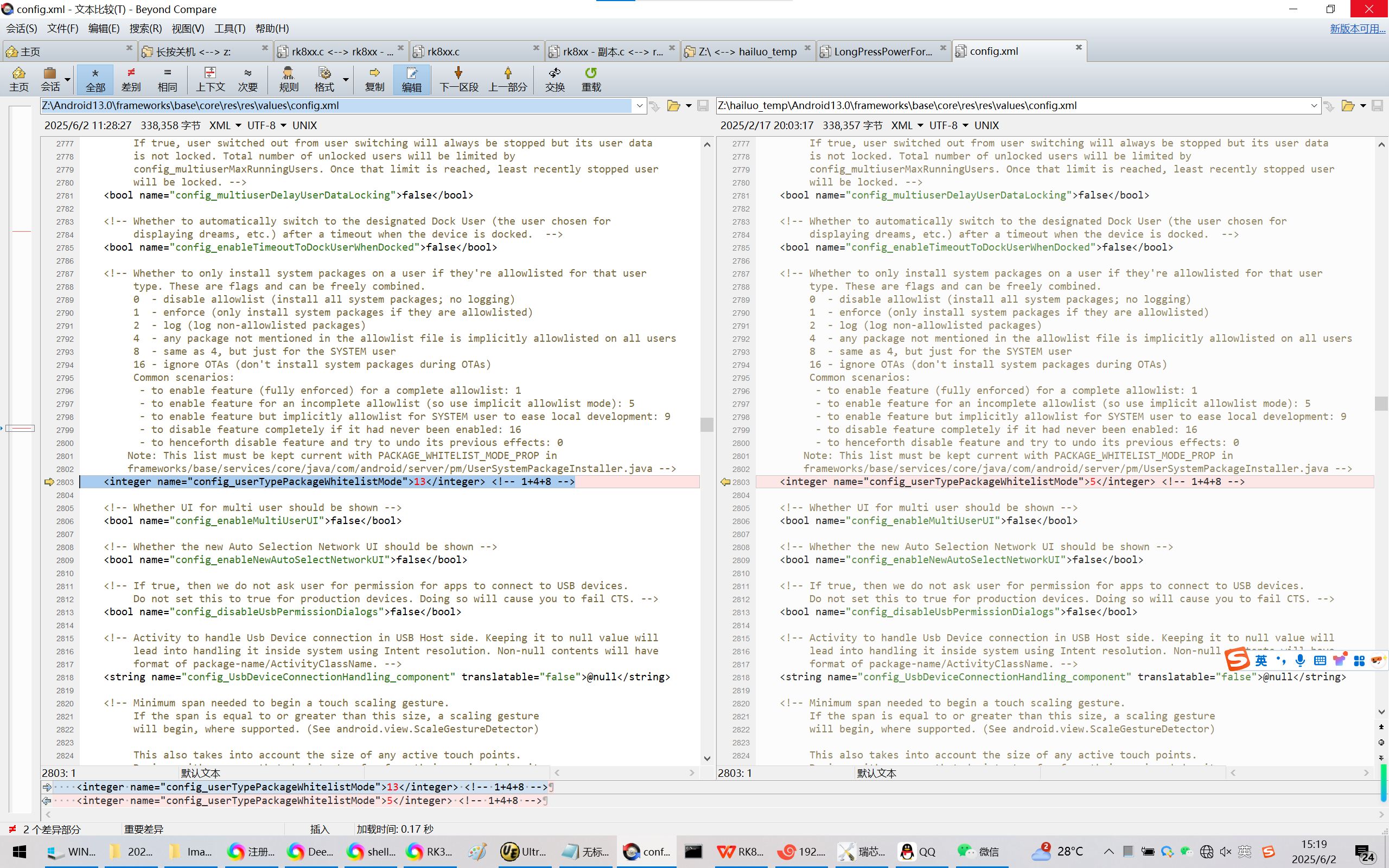Open the folder browse button for right file

coord(1347,106)
